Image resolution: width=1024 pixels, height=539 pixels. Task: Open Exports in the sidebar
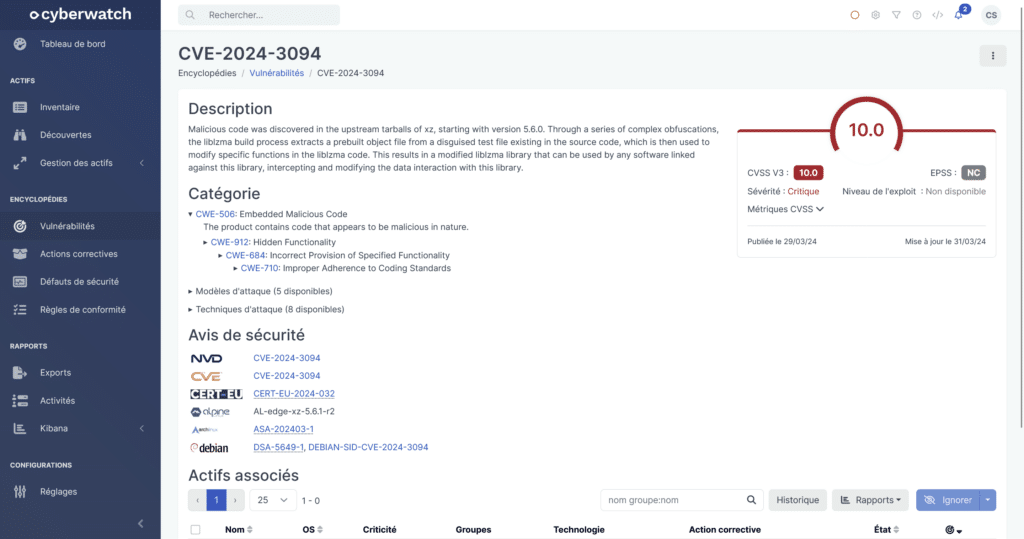[56, 372]
